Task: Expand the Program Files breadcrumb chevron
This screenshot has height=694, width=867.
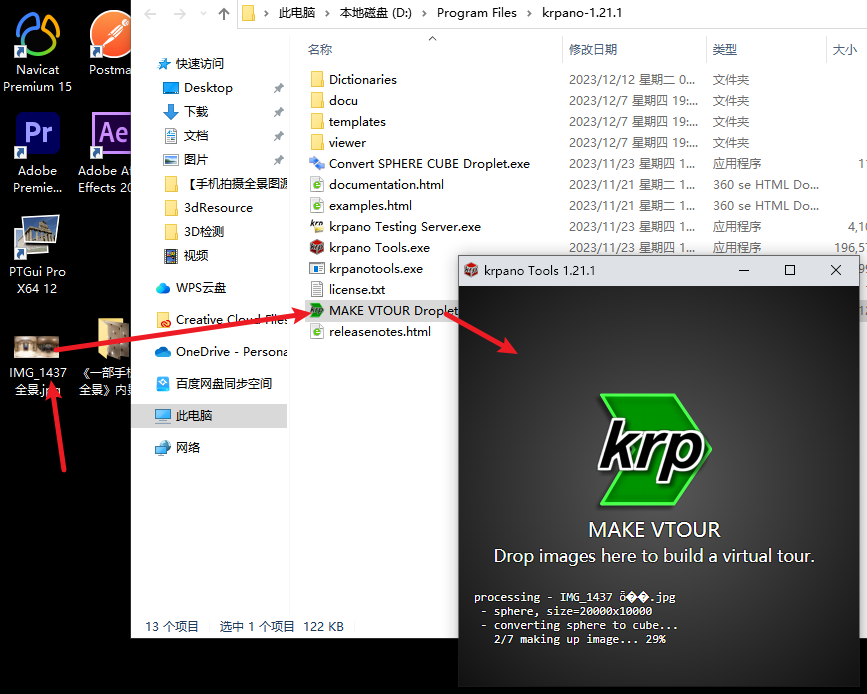Action: click(529, 13)
